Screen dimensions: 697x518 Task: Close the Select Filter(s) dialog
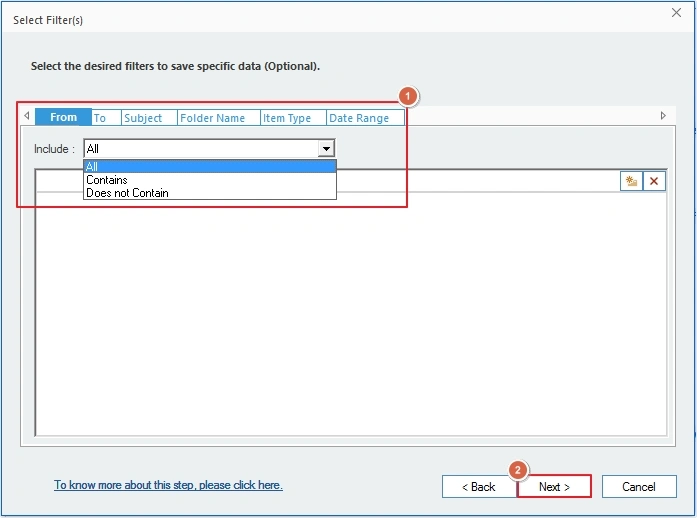[x=676, y=12]
